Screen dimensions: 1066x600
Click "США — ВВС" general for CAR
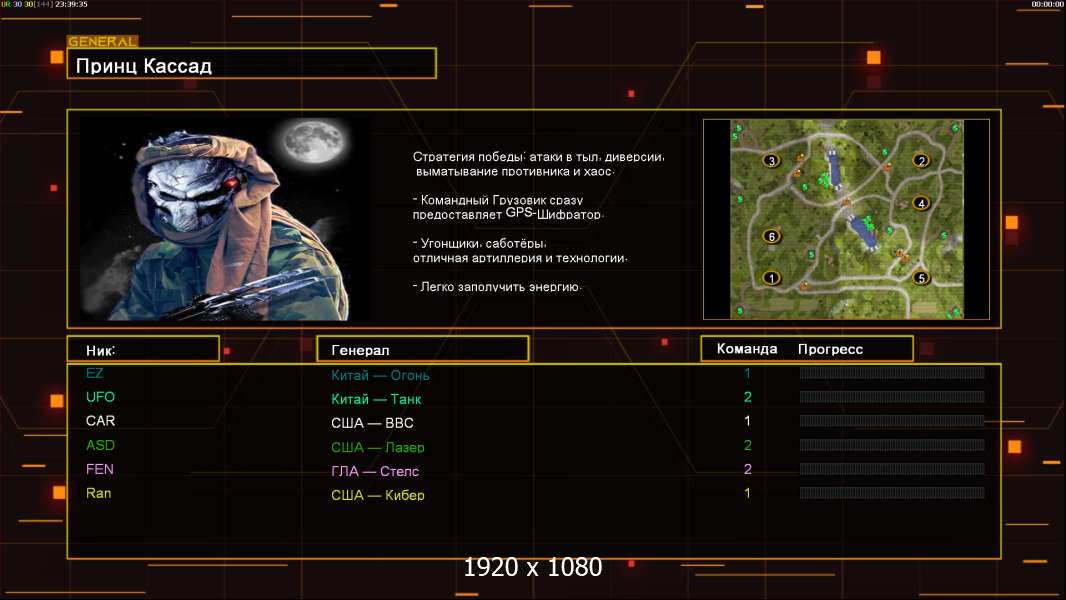coord(372,423)
